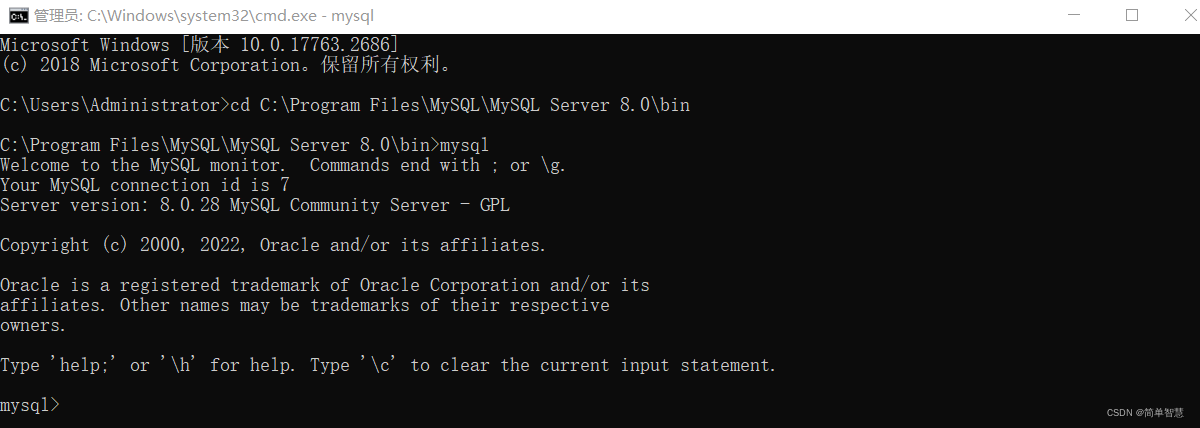Click the 'Type help;' instruction line
The image size is (1200, 428).
coord(388,365)
